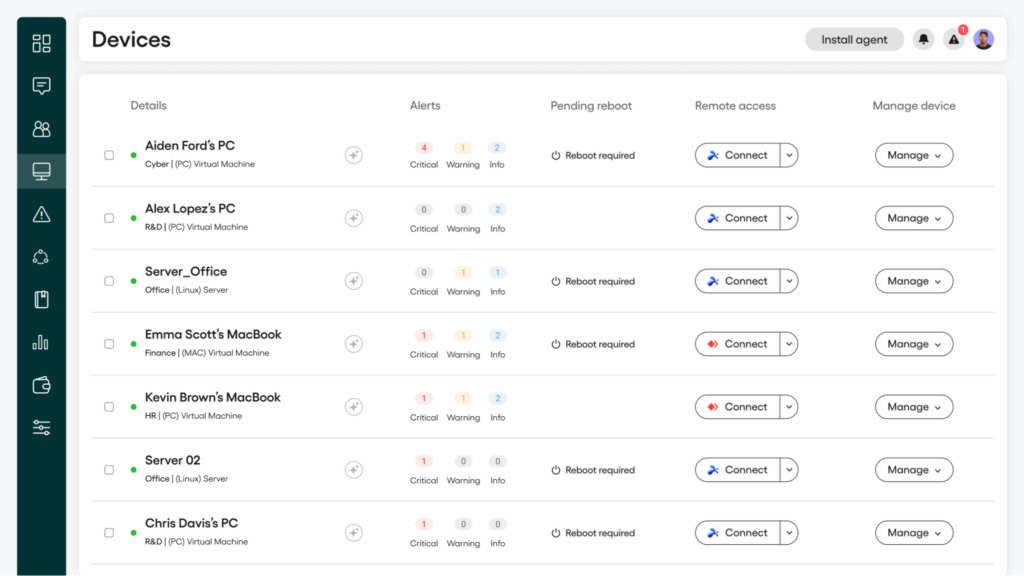Expand the Connect dropdown arrow for Emma Scott's MacBook
The height and width of the screenshot is (576, 1024).
pyautogui.click(x=789, y=344)
